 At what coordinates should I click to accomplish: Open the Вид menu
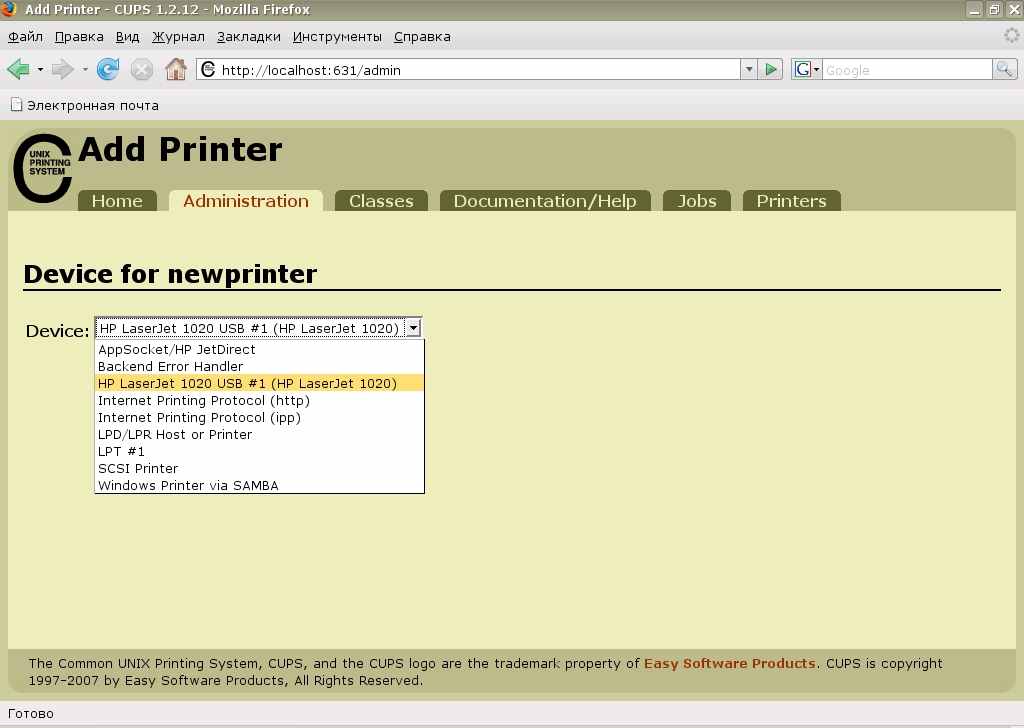[127, 37]
